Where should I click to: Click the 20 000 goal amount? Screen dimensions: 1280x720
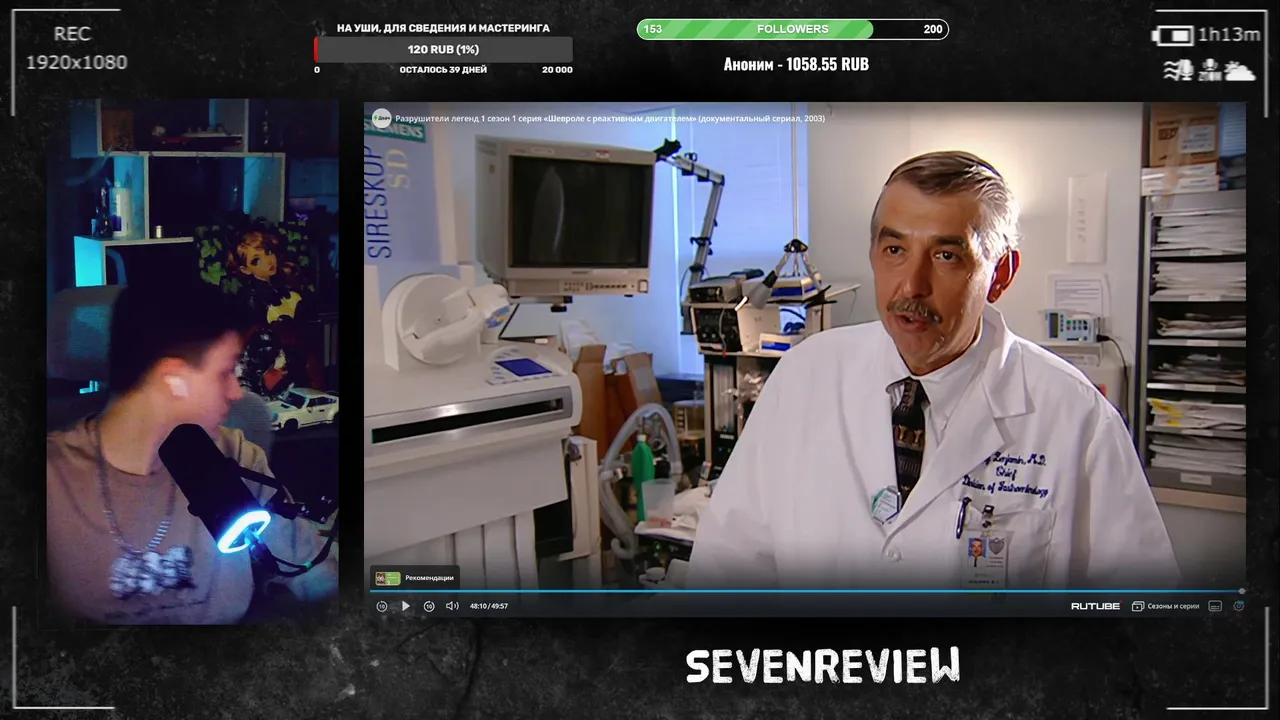pos(557,70)
